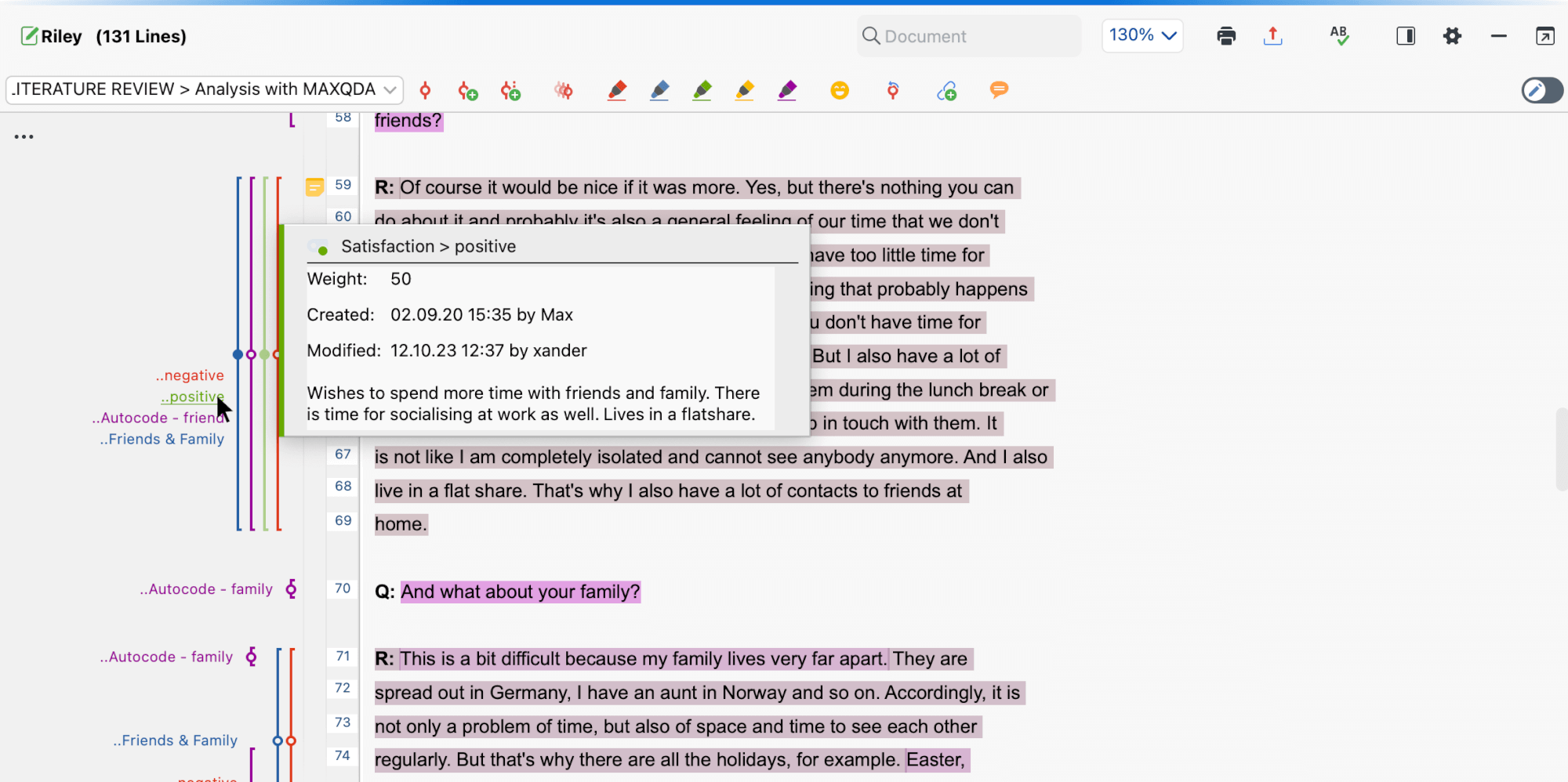Click the red Code segment icon
Image resolution: width=1568 pixels, height=782 pixels.
click(x=425, y=90)
